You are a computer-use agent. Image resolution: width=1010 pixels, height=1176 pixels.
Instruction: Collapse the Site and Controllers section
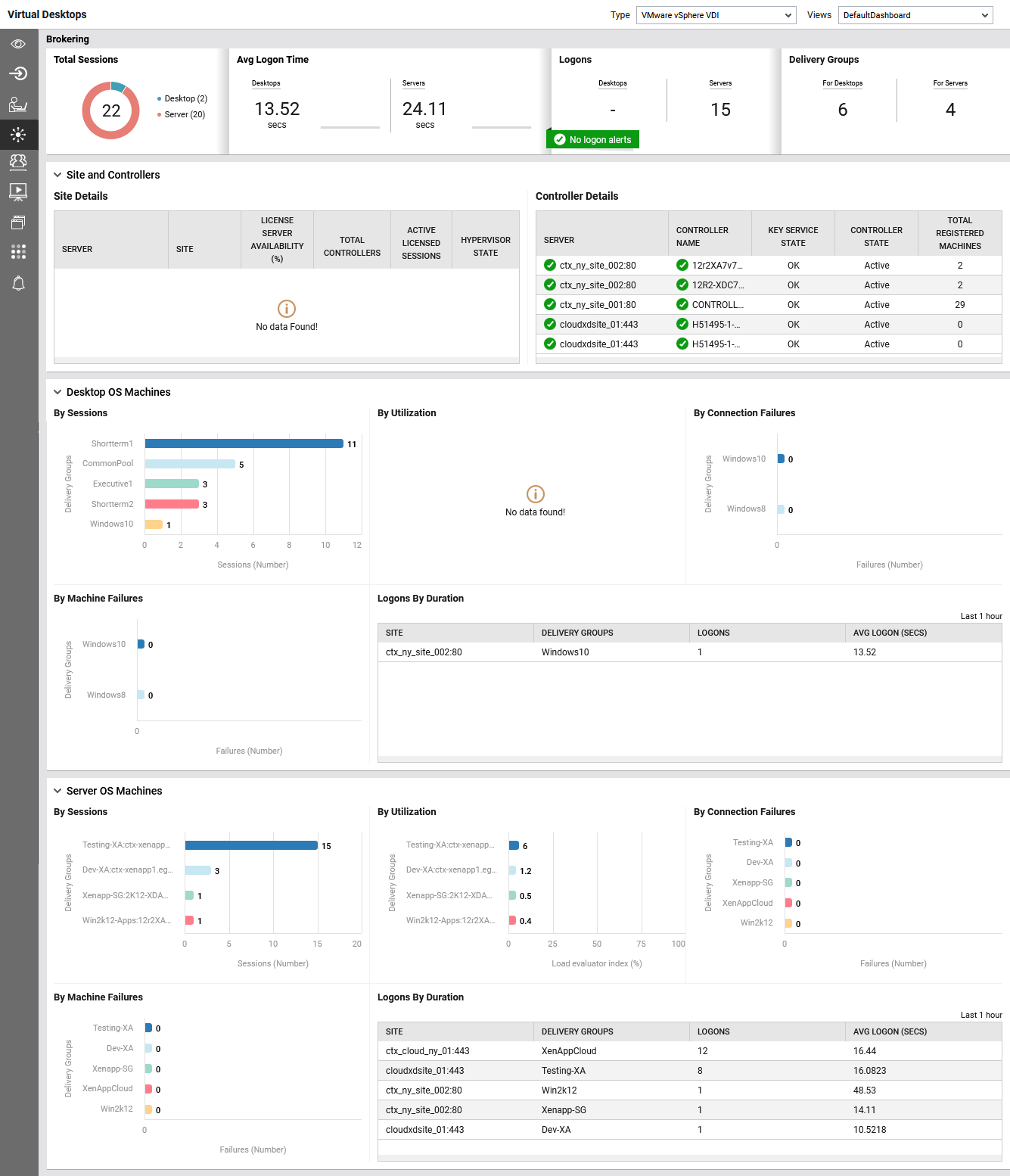(57, 175)
